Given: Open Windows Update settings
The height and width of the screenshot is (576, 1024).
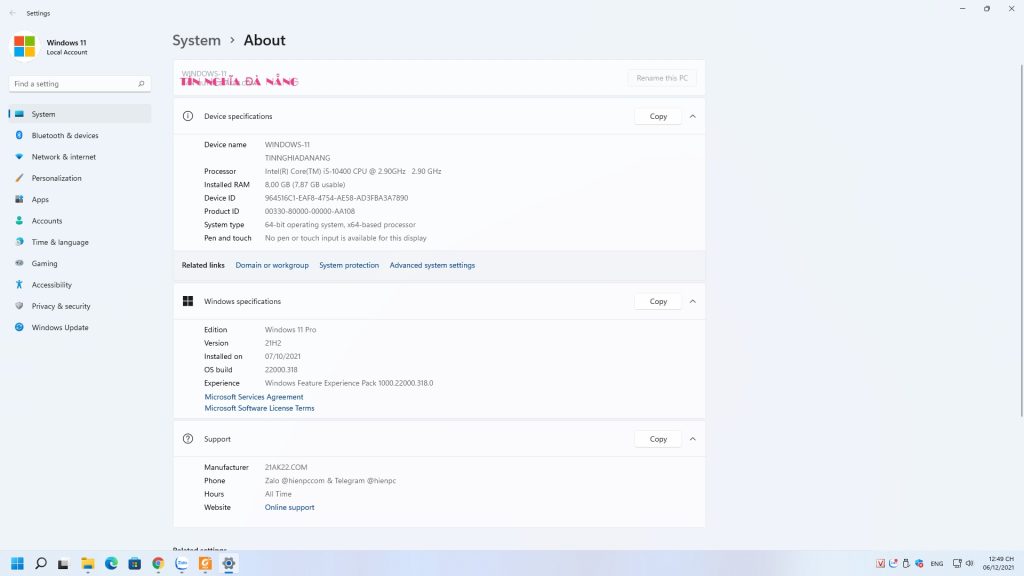Looking at the screenshot, I should coord(80,327).
